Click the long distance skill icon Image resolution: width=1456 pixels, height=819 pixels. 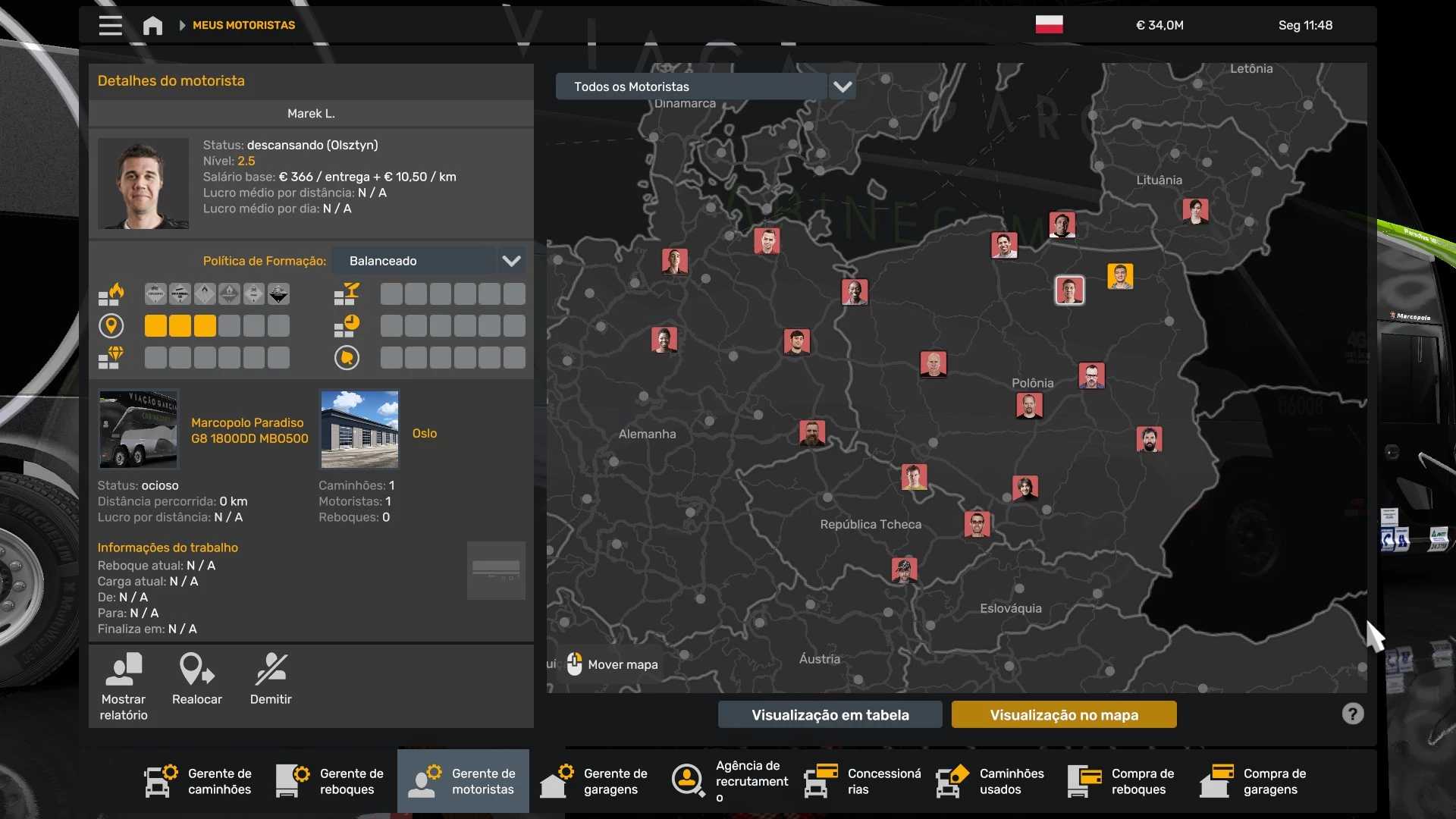click(111, 326)
